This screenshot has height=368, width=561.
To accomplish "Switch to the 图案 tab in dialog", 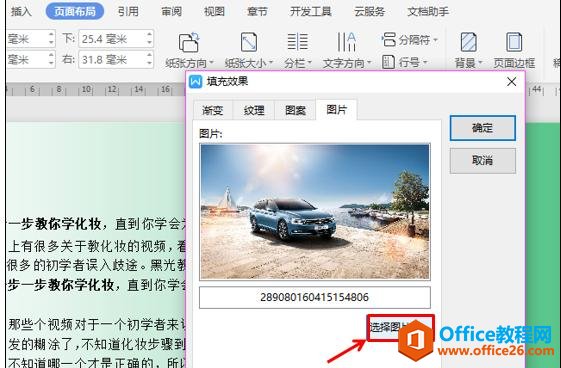I will [295, 110].
